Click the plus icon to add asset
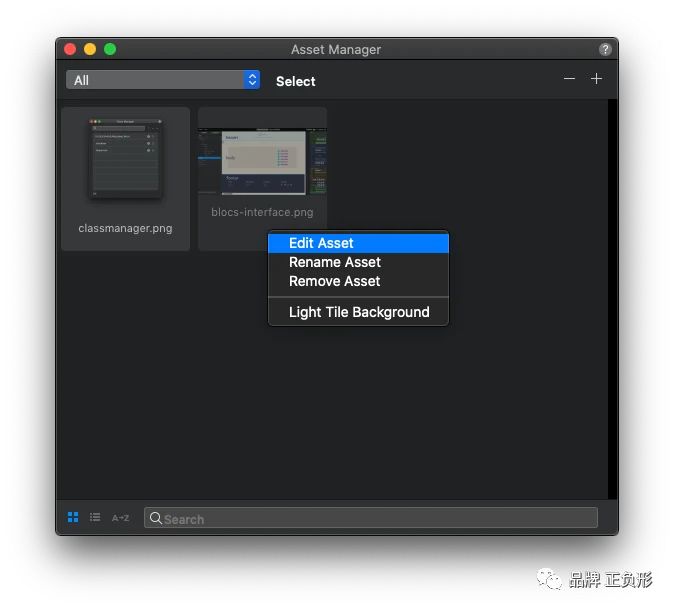The image size is (674, 609). coord(596,79)
